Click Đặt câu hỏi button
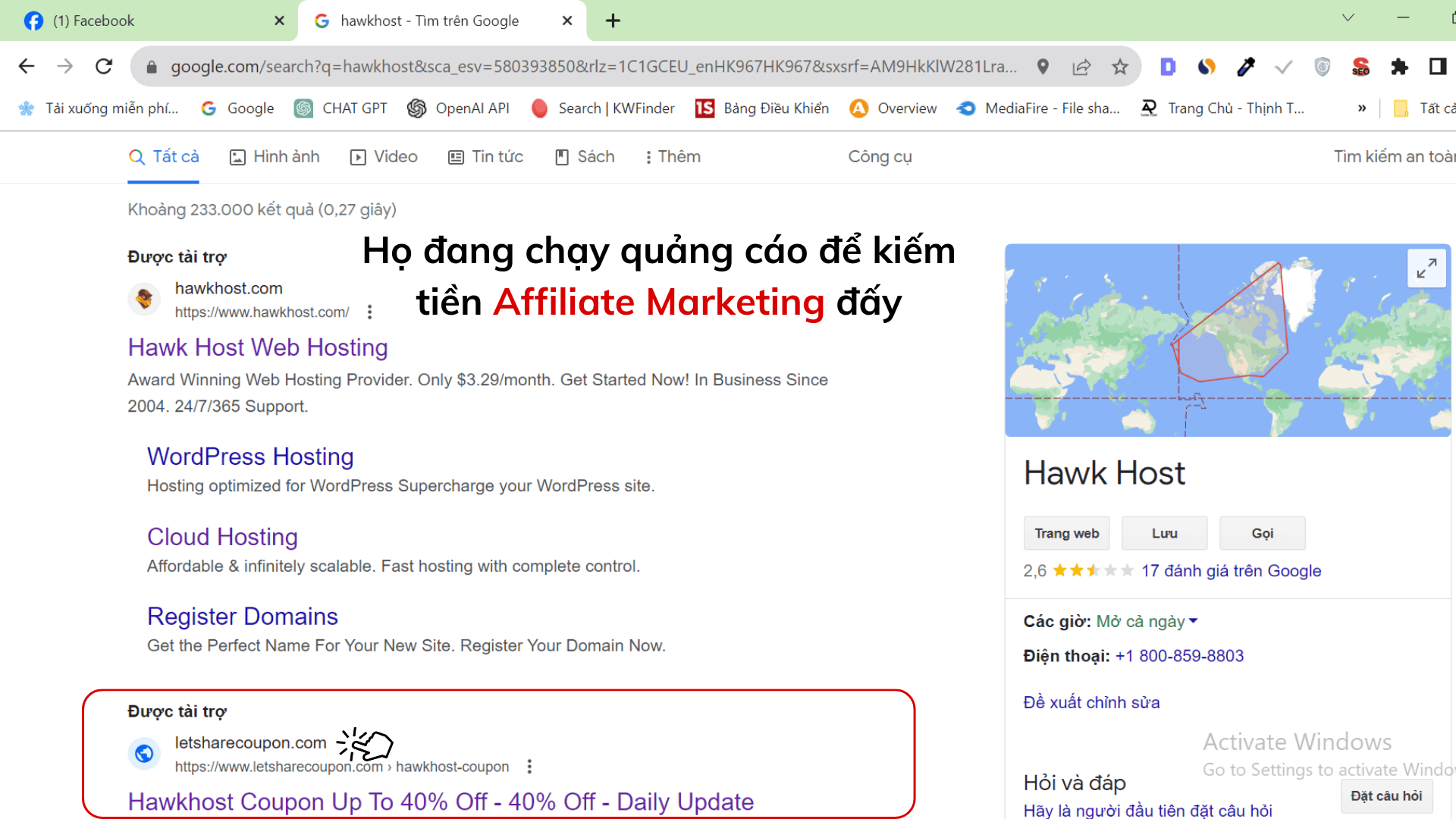Viewport: 1456px width, 819px height. pyautogui.click(x=1385, y=796)
